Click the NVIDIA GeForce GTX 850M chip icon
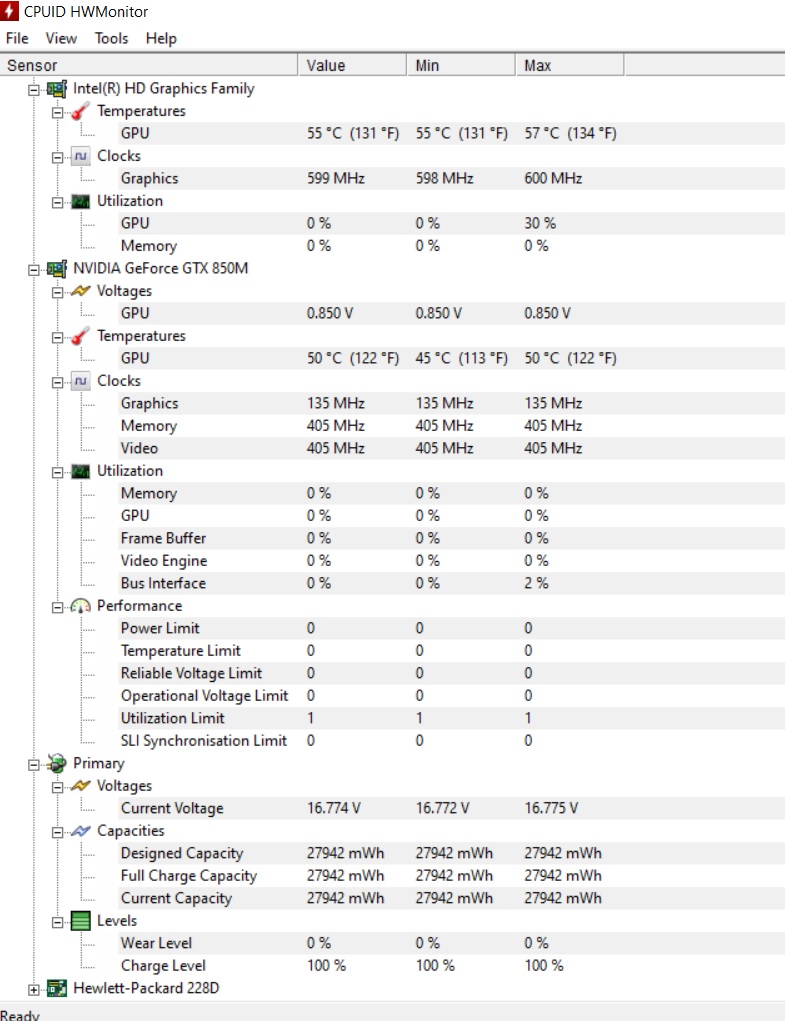785x1021 pixels. click(57, 268)
